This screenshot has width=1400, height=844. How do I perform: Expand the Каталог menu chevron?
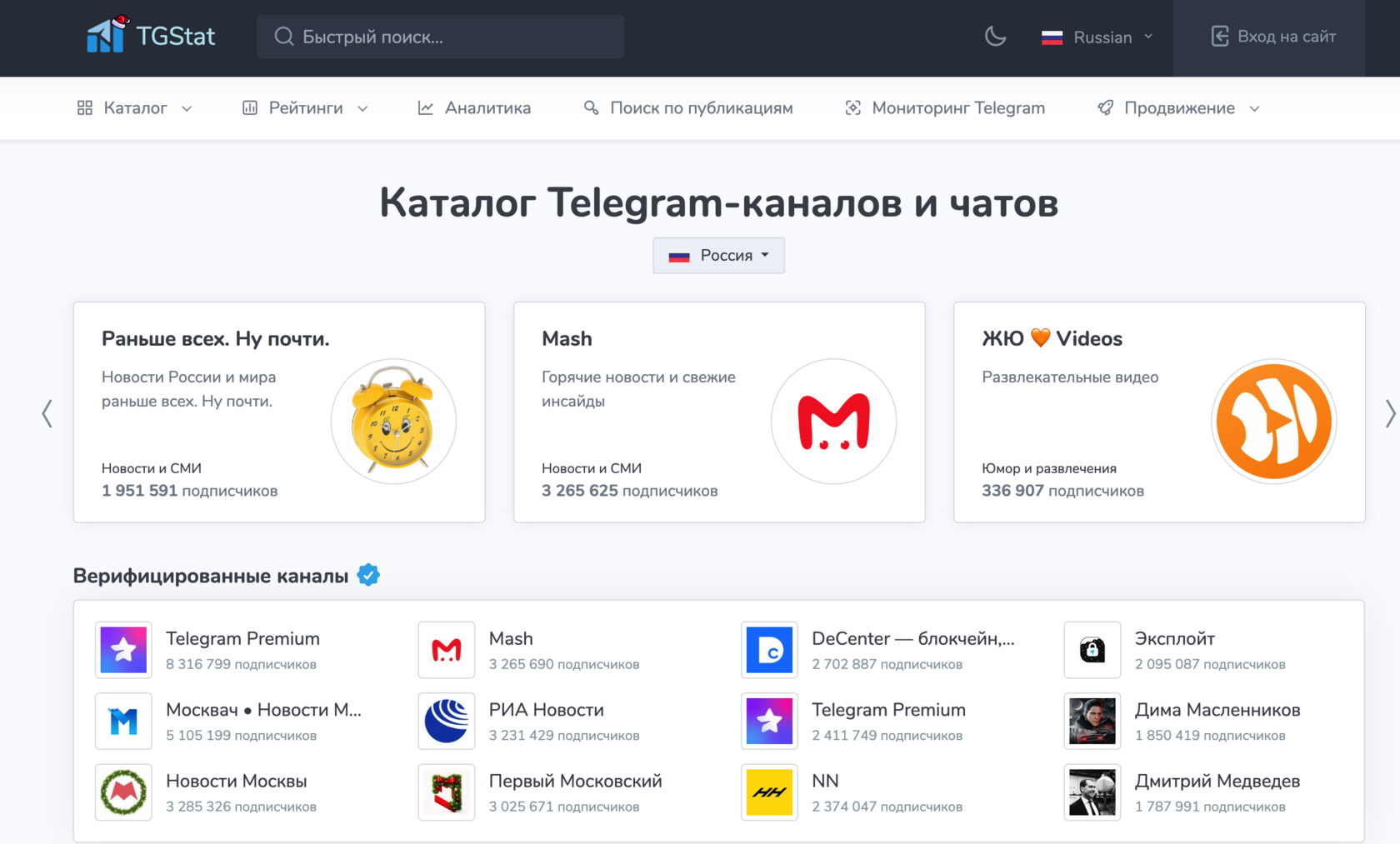coord(187,108)
